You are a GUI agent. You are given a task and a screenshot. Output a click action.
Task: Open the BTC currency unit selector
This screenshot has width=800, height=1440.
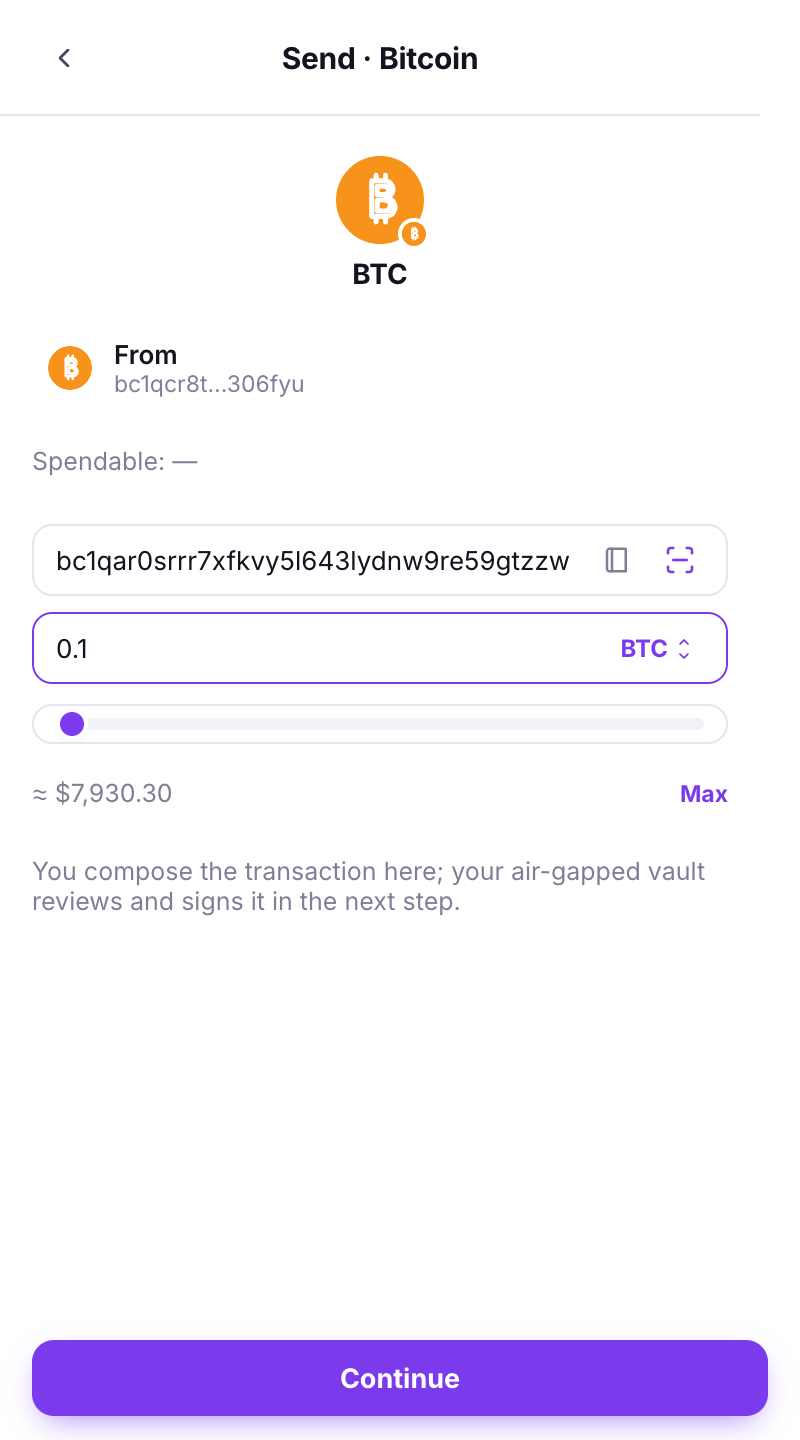coord(656,649)
